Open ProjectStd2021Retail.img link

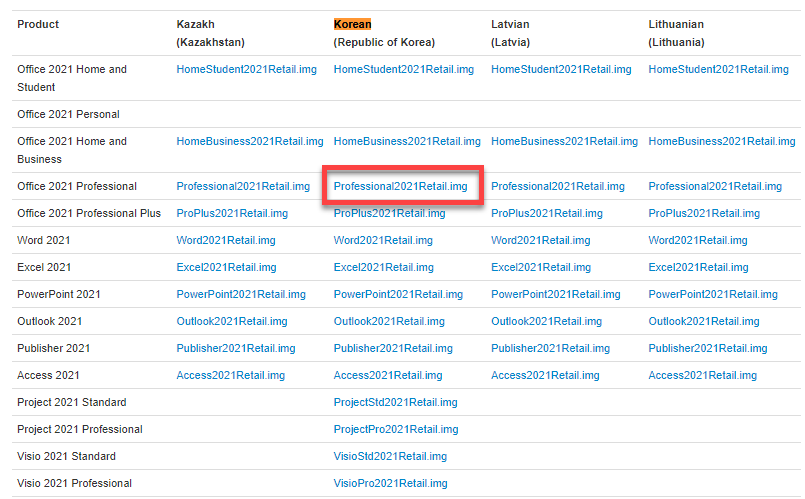pos(395,402)
